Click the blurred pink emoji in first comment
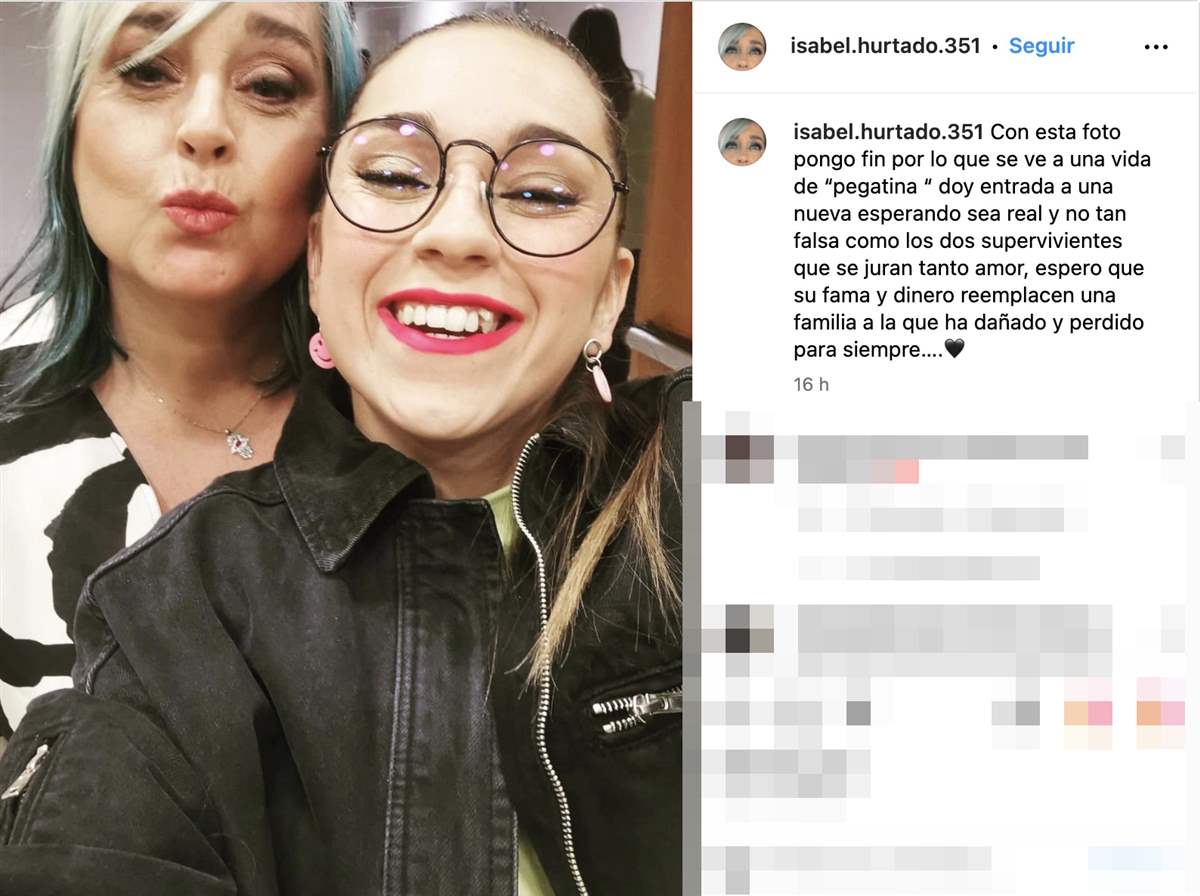Screen dimensions: 1200x896 pos(906,472)
